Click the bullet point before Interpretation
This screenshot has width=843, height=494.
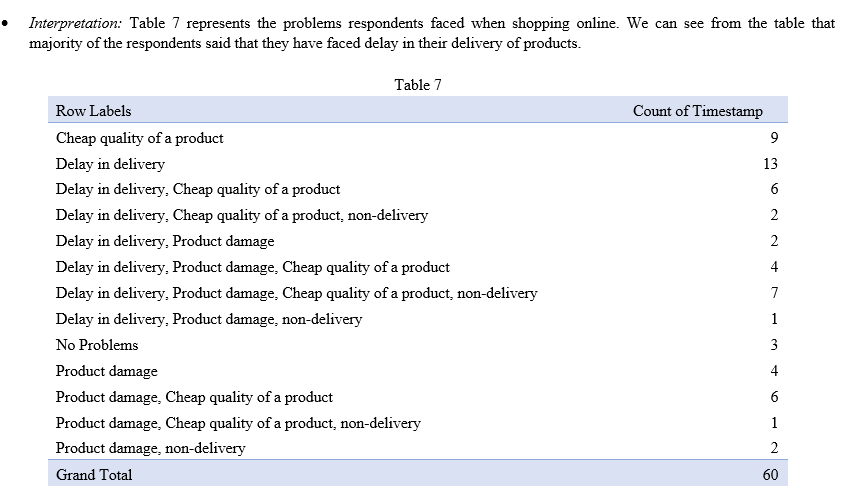[5, 23]
